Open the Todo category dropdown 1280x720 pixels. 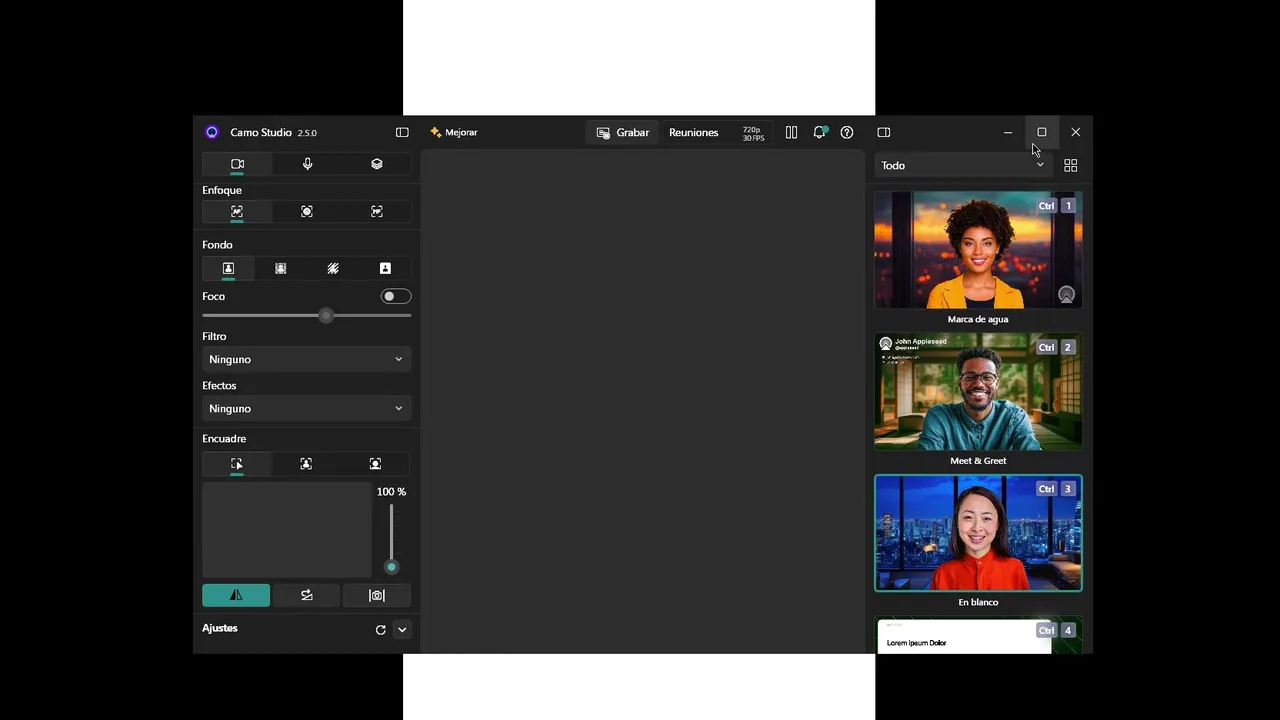[x=962, y=165]
